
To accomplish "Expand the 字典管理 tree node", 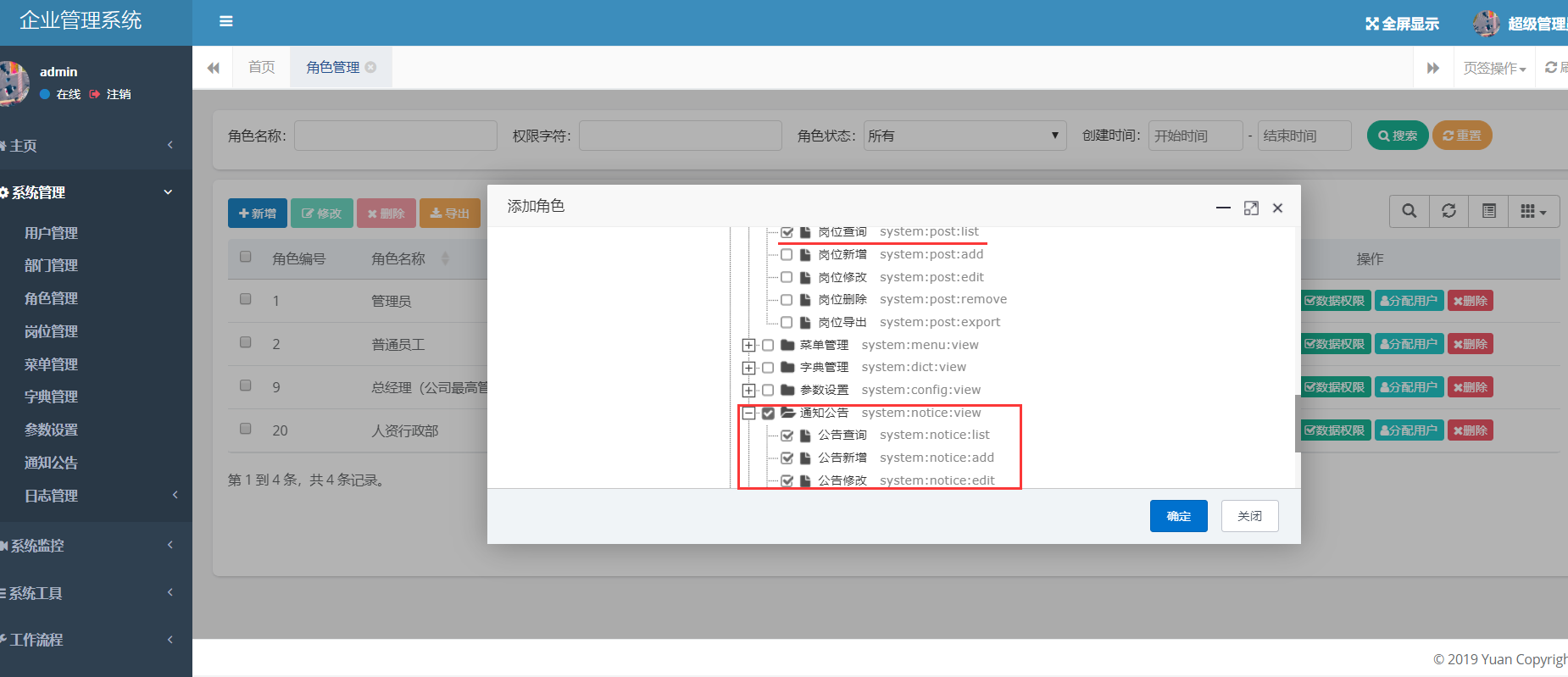I will (x=749, y=368).
